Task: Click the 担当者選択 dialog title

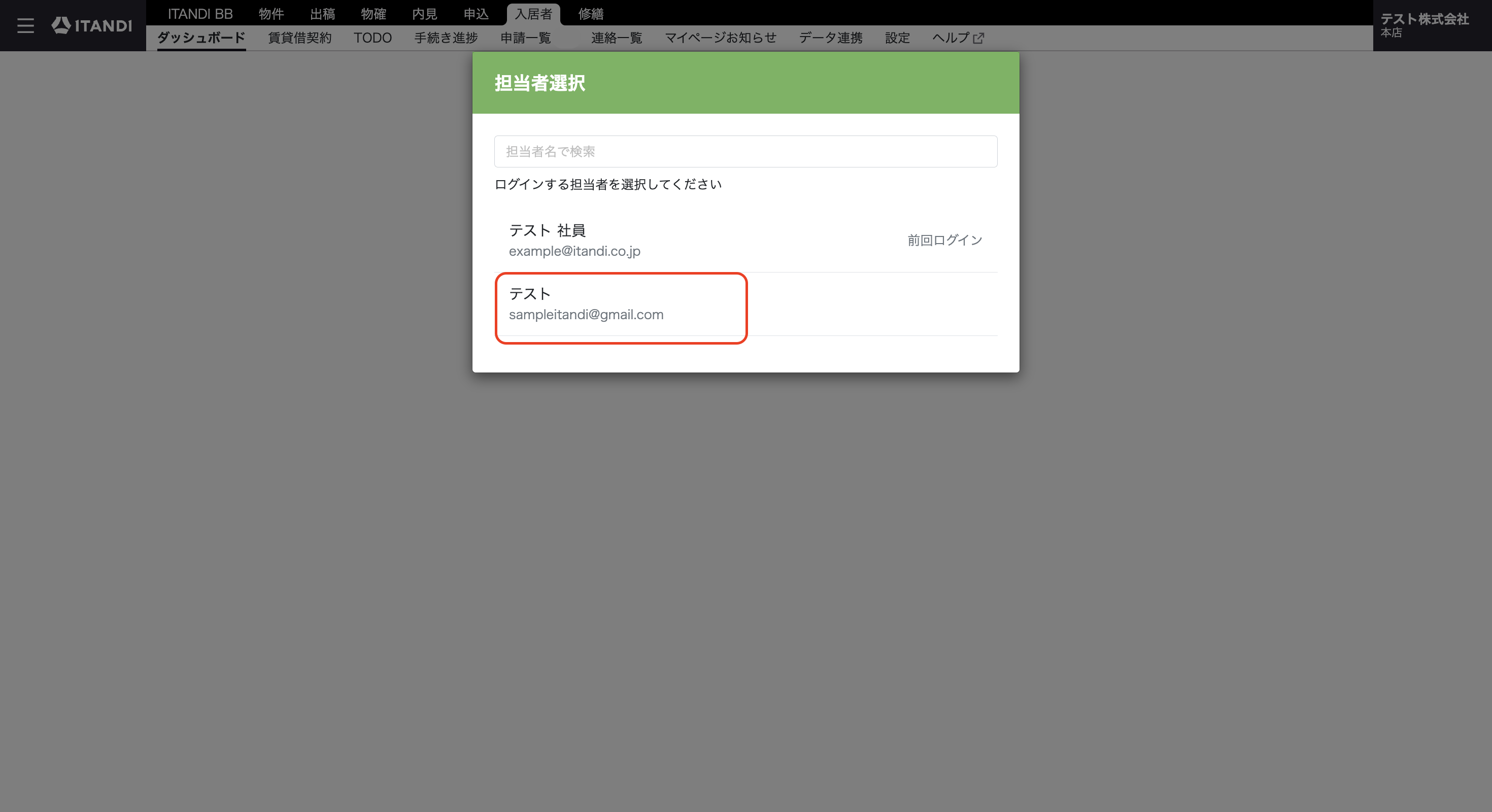Action: click(539, 83)
